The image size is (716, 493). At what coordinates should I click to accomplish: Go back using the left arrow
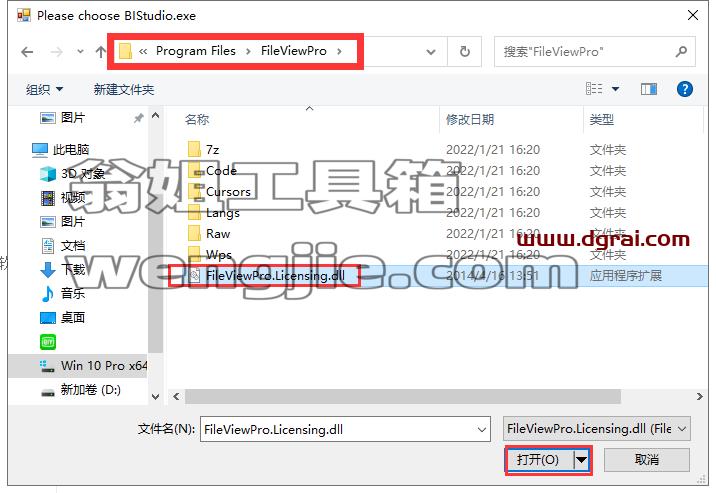[x=27, y=52]
